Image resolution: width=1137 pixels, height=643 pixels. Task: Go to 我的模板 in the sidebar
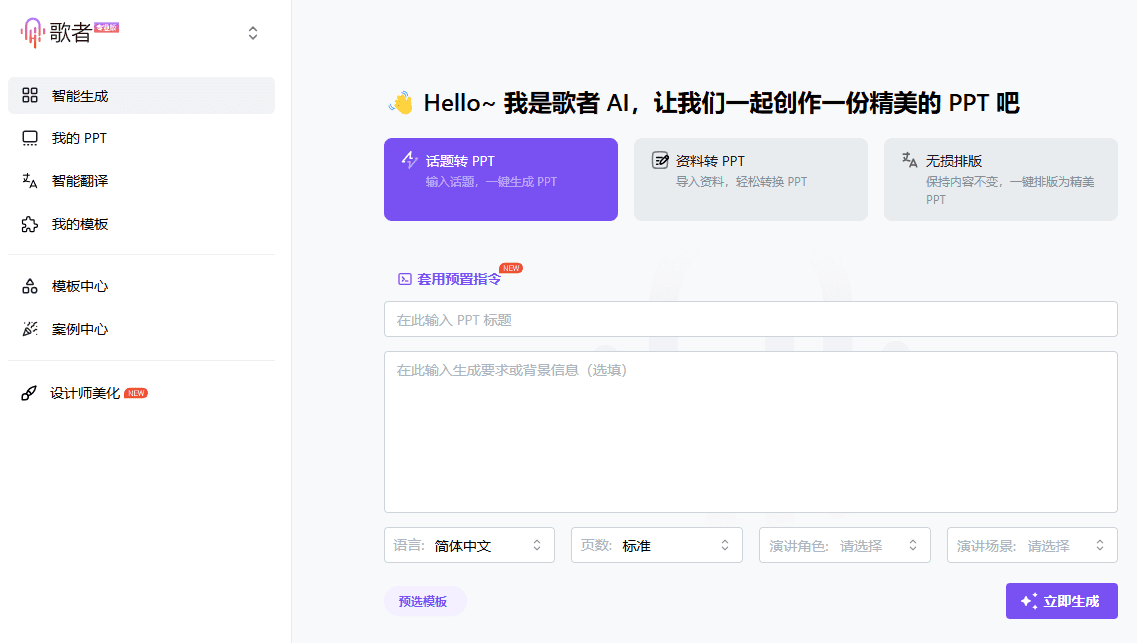[141, 224]
